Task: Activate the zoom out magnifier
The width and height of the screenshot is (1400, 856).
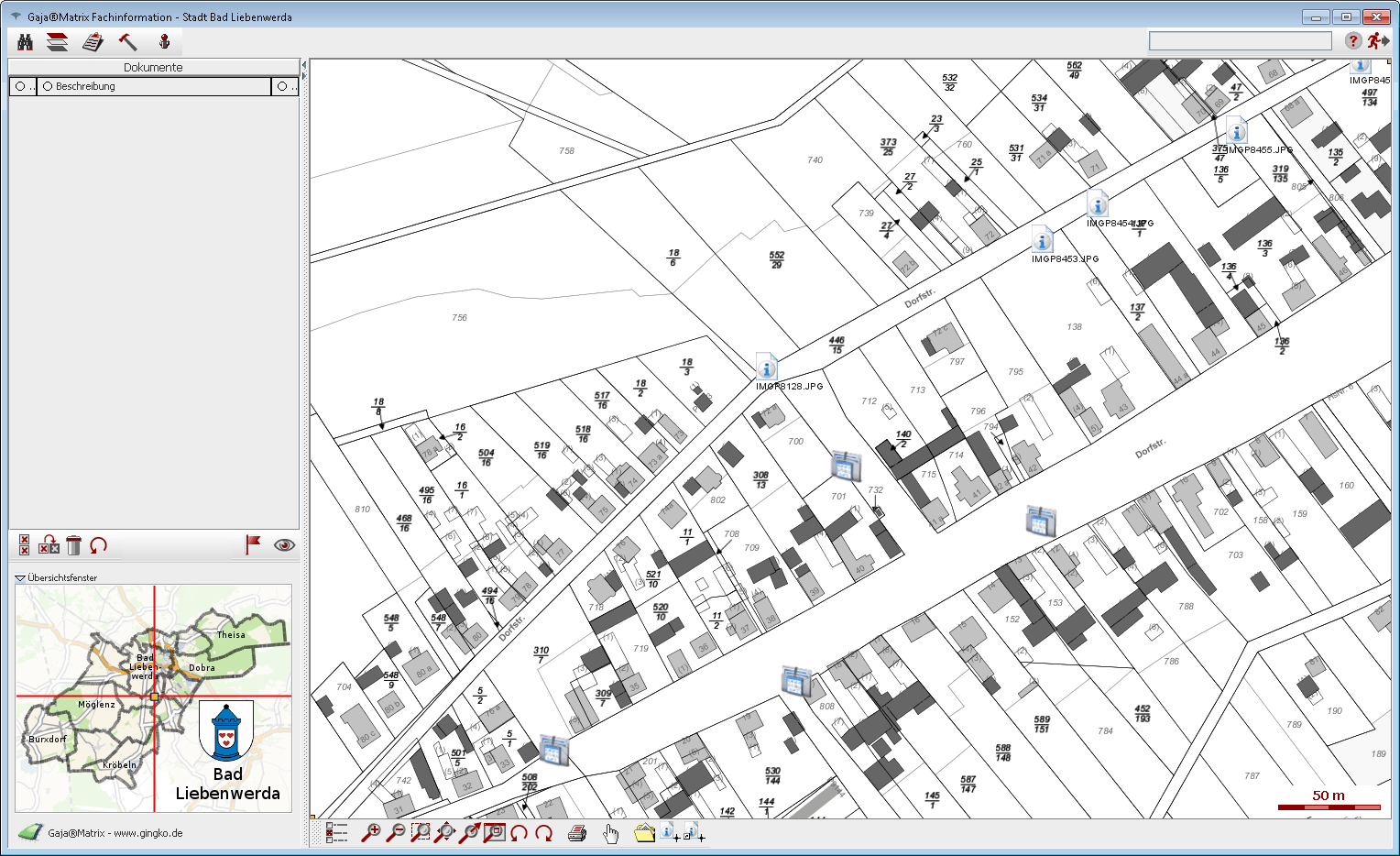Action: [396, 833]
